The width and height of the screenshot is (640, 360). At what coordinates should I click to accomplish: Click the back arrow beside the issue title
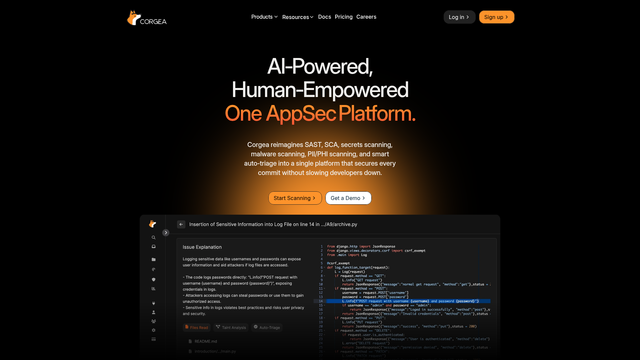(x=181, y=224)
